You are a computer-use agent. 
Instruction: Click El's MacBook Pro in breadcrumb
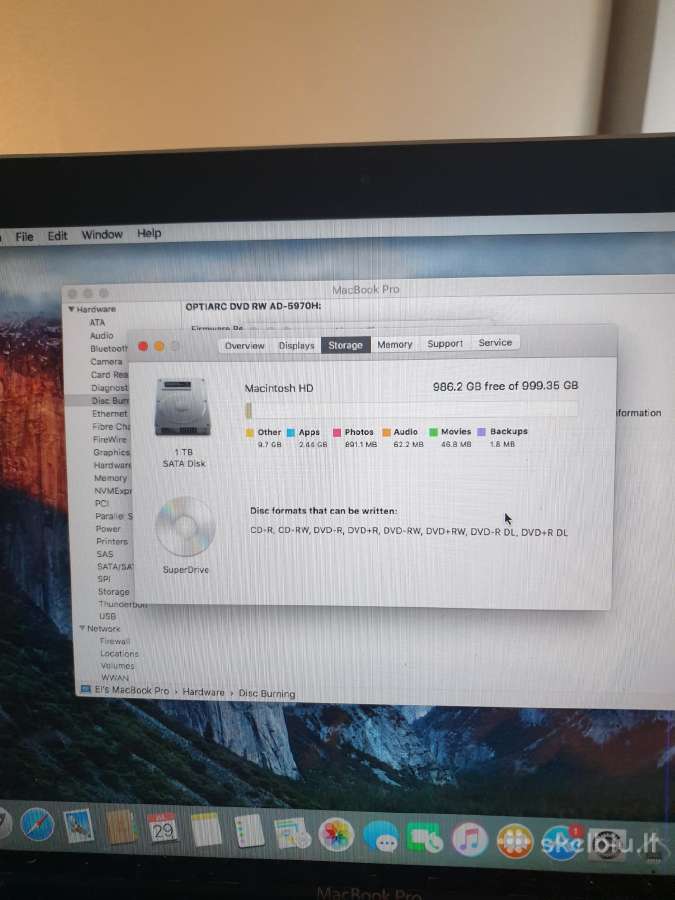click(132, 690)
